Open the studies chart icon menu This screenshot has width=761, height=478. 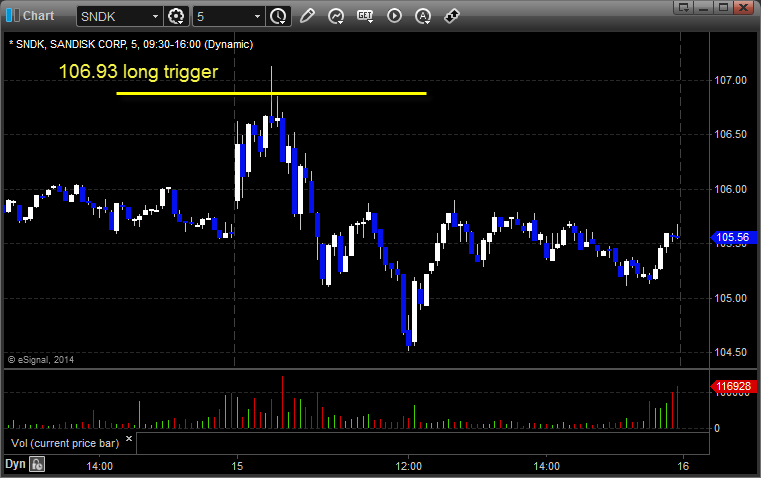pyautogui.click(x=336, y=16)
